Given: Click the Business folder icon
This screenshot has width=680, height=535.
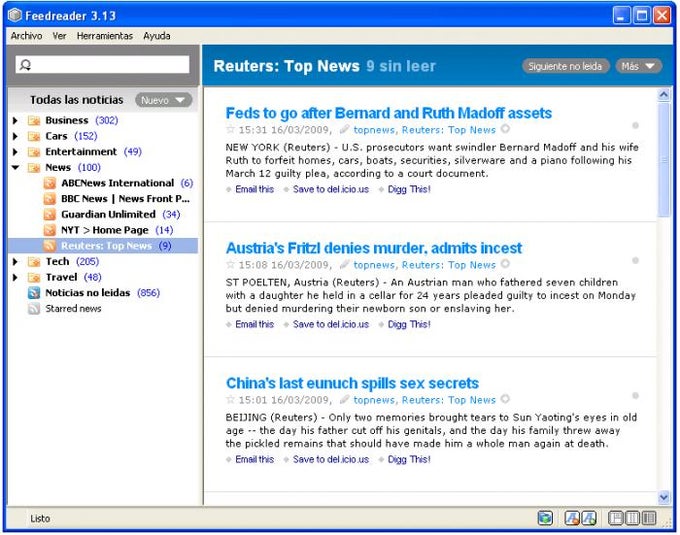Looking at the screenshot, I should [x=34, y=120].
